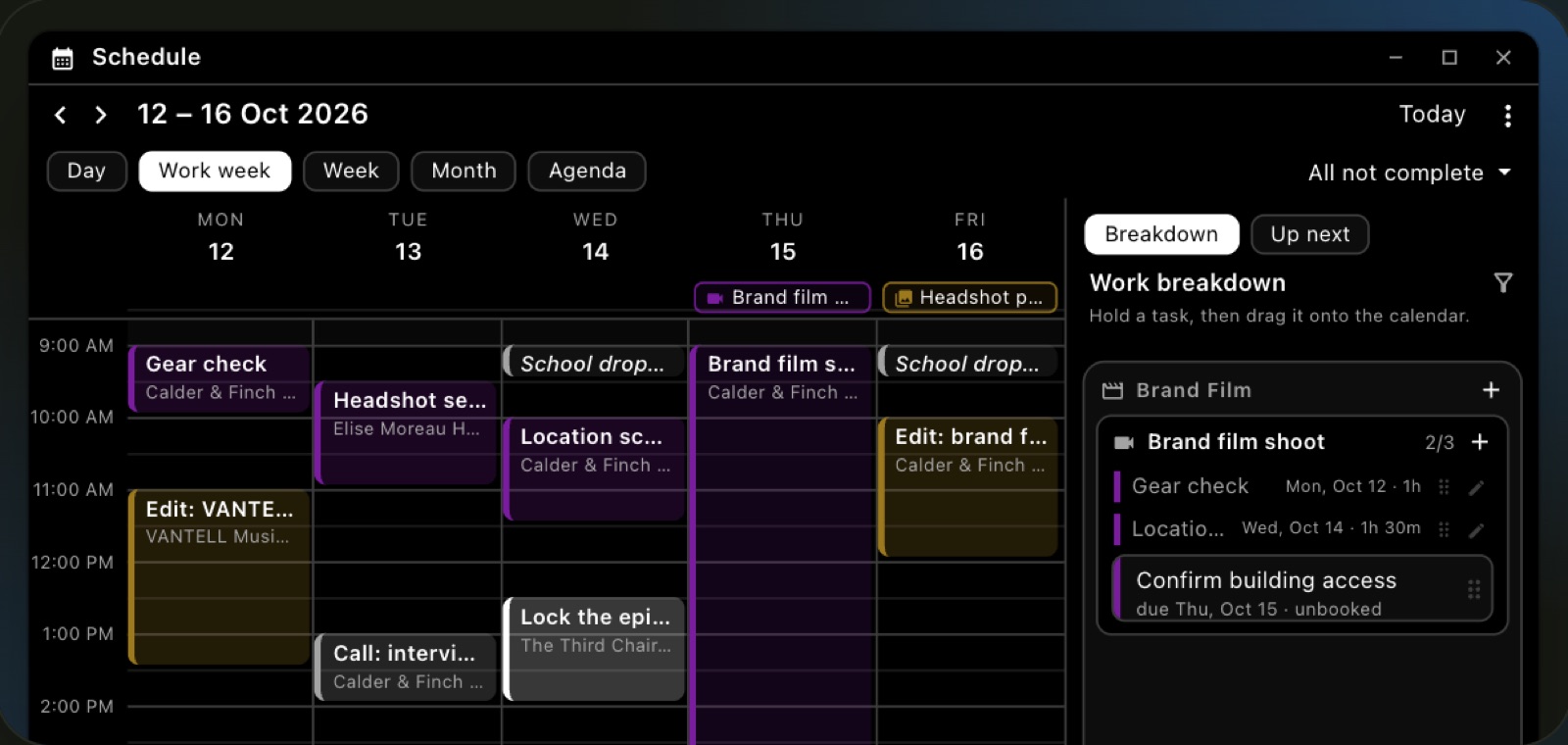Select the Wednesday 14 day header

point(595,238)
